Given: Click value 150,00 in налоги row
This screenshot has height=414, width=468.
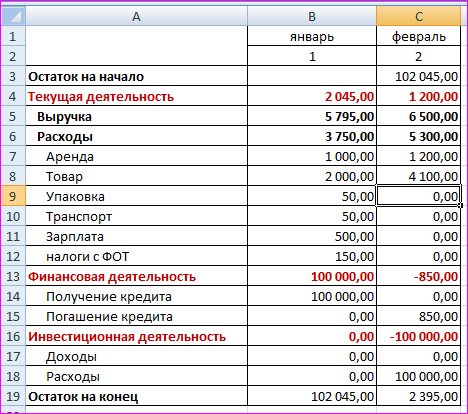Looking at the screenshot, I should [x=312, y=256].
